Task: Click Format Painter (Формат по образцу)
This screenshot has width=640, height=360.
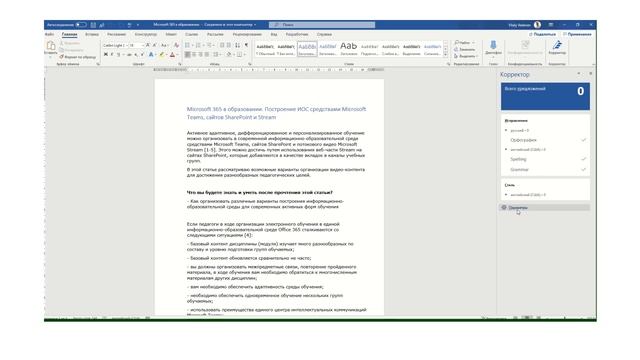Action: [78, 57]
